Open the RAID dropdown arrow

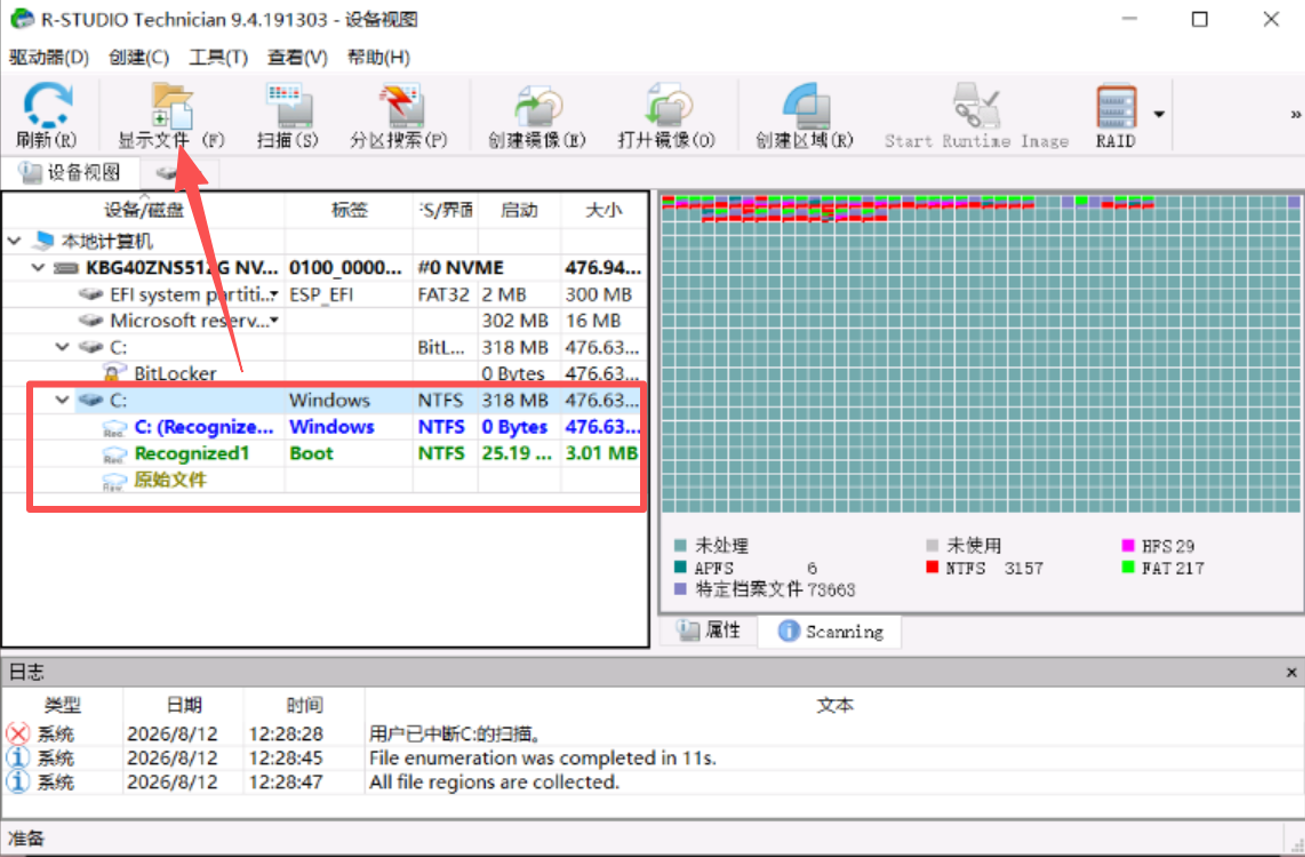click(1159, 114)
